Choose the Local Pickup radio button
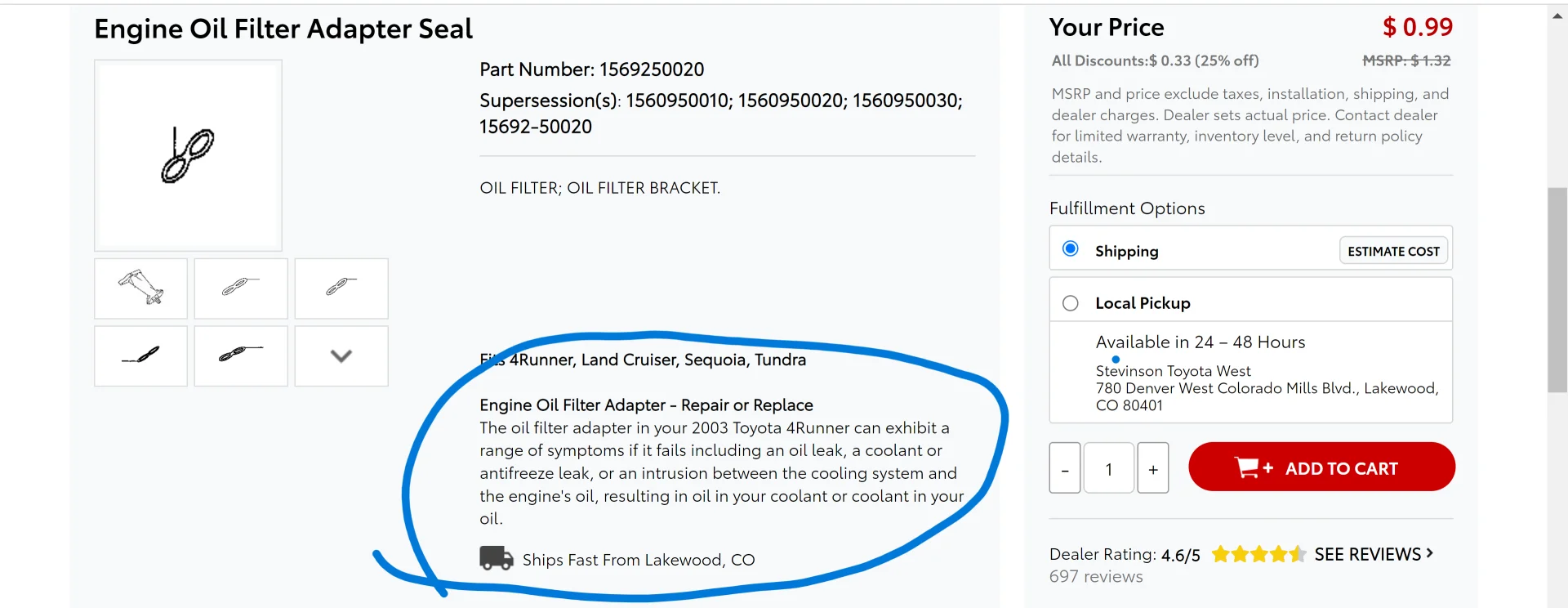1568x608 pixels. pyautogui.click(x=1070, y=303)
